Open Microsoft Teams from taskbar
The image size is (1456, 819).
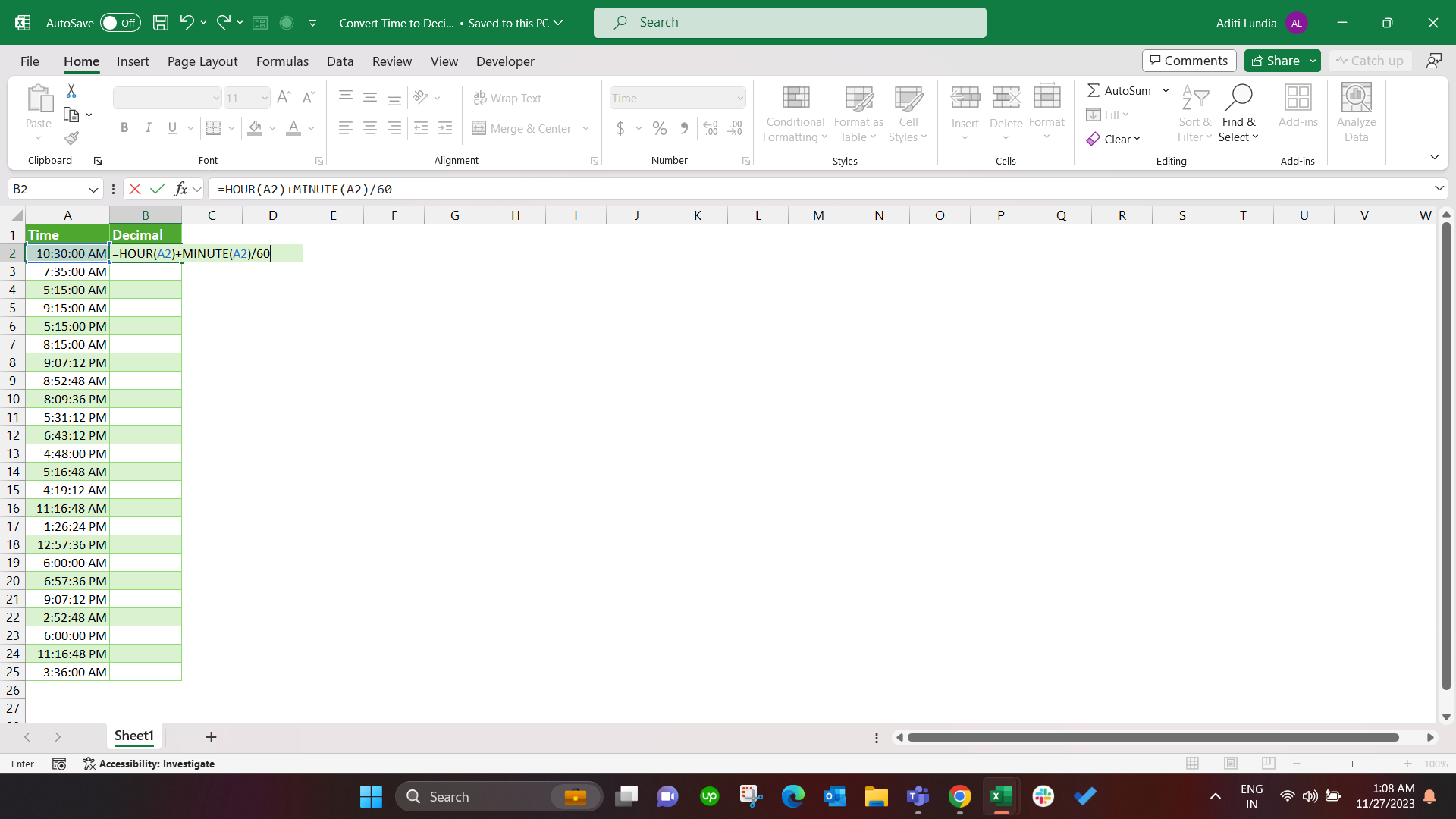pyautogui.click(x=918, y=796)
